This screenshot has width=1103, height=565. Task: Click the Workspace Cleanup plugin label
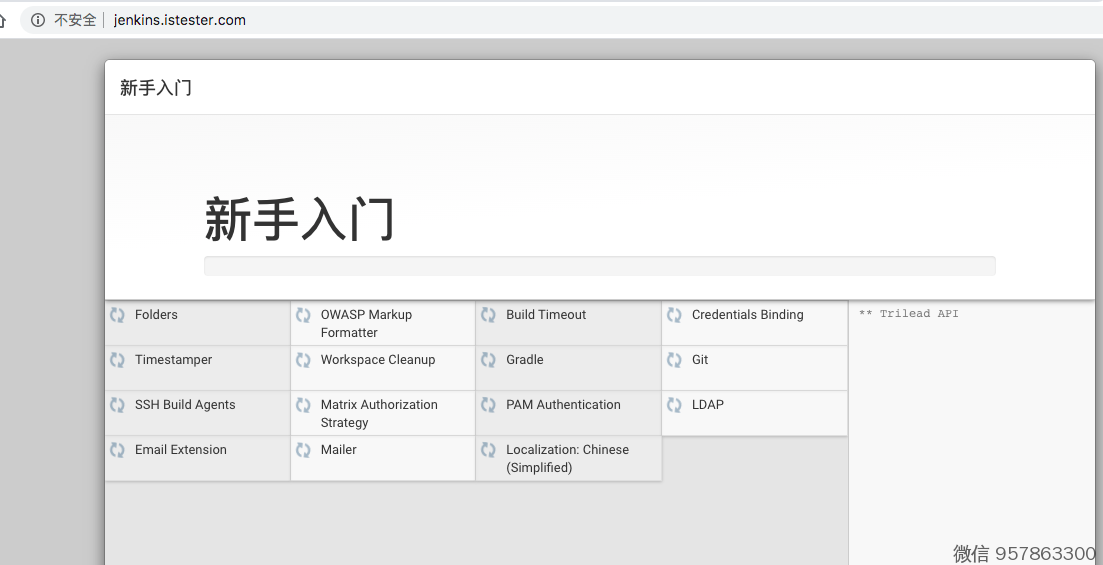coord(377,360)
